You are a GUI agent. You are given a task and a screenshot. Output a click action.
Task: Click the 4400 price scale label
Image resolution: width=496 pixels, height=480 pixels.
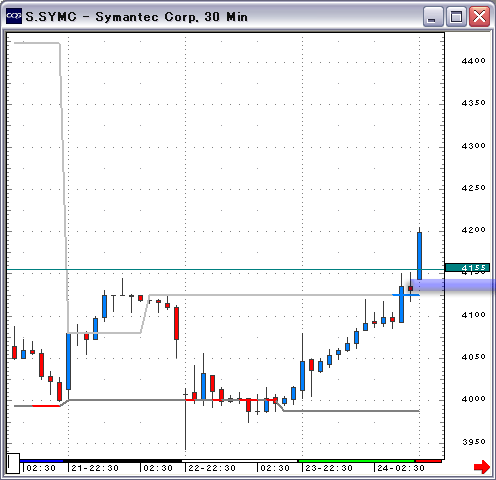click(473, 61)
